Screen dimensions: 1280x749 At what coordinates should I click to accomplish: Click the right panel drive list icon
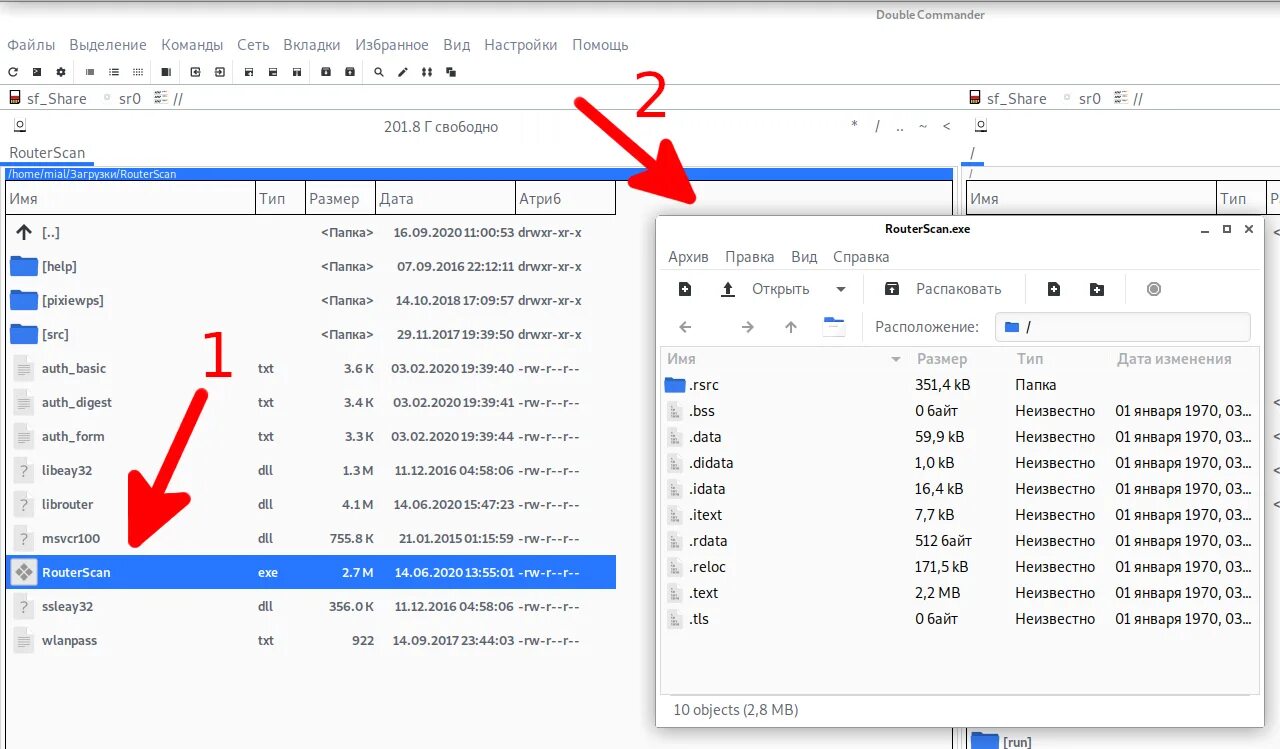pyautogui.click(x=981, y=126)
